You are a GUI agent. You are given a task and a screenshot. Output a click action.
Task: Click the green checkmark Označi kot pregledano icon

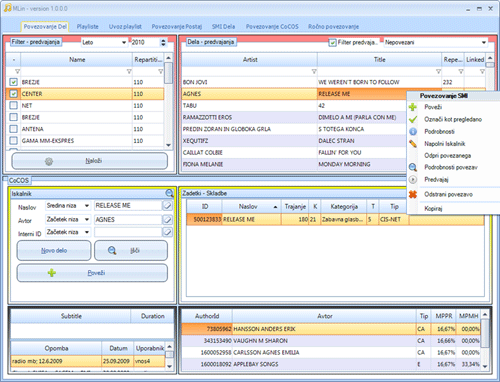[x=413, y=119]
